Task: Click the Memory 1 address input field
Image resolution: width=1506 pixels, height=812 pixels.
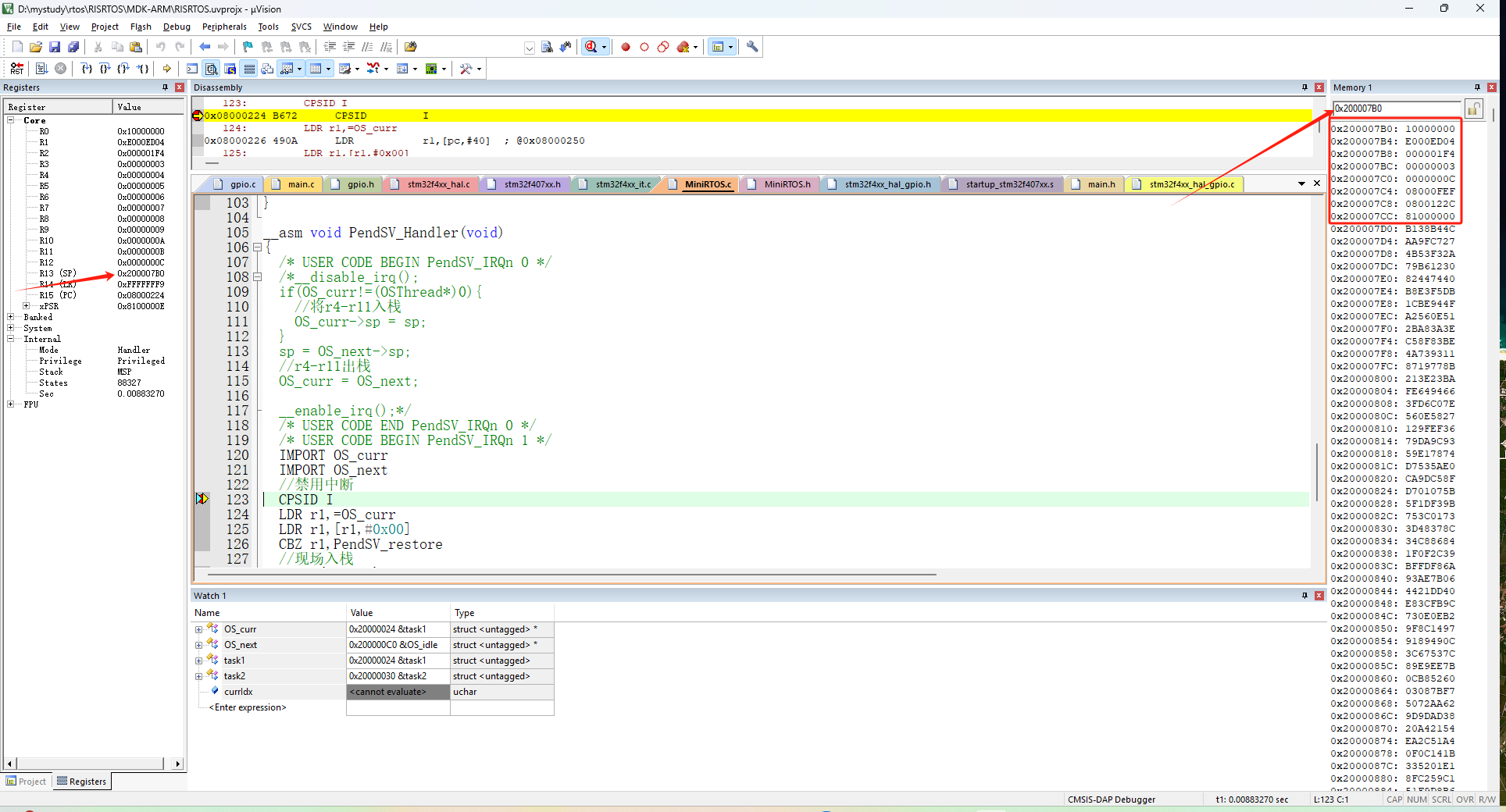Action: [1395, 109]
